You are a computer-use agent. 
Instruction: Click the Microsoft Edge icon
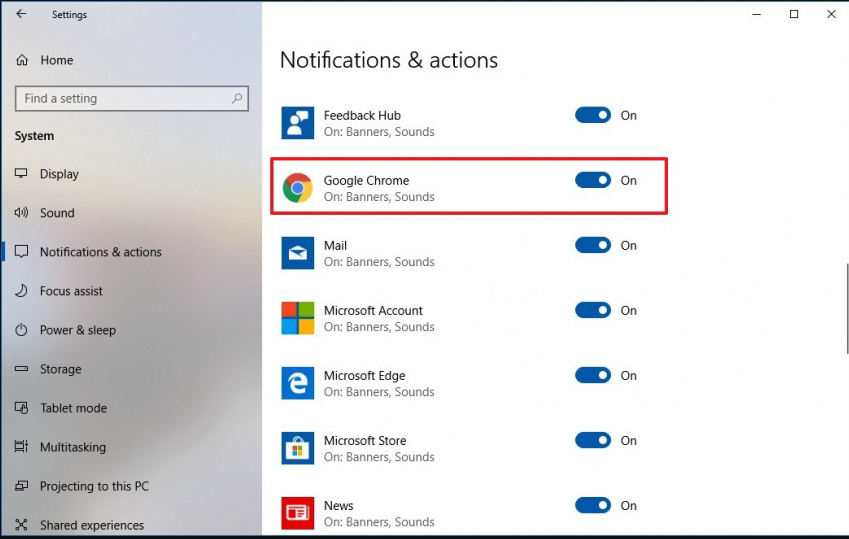coord(297,383)
